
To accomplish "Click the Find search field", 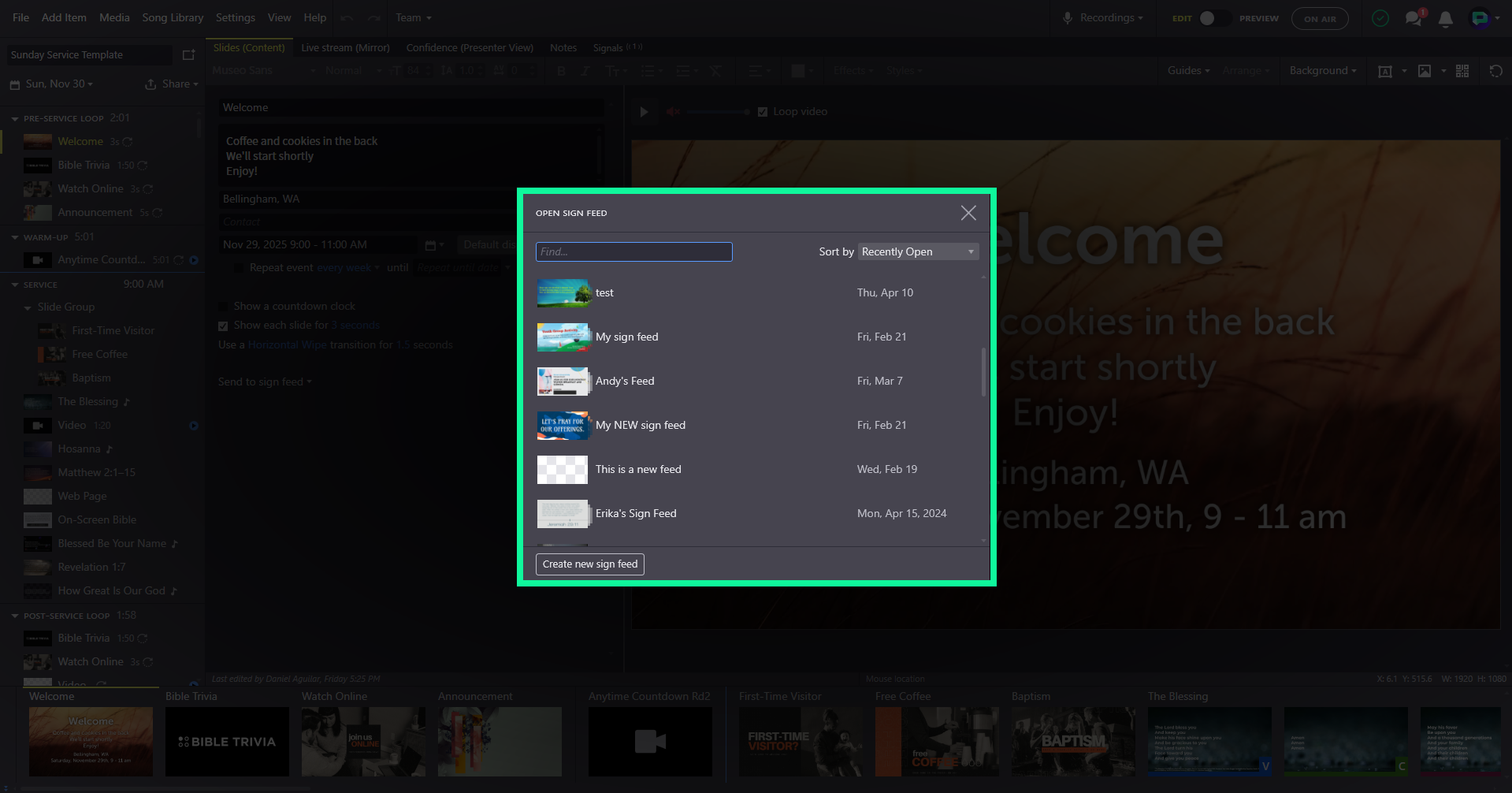I will click(633, 251).
